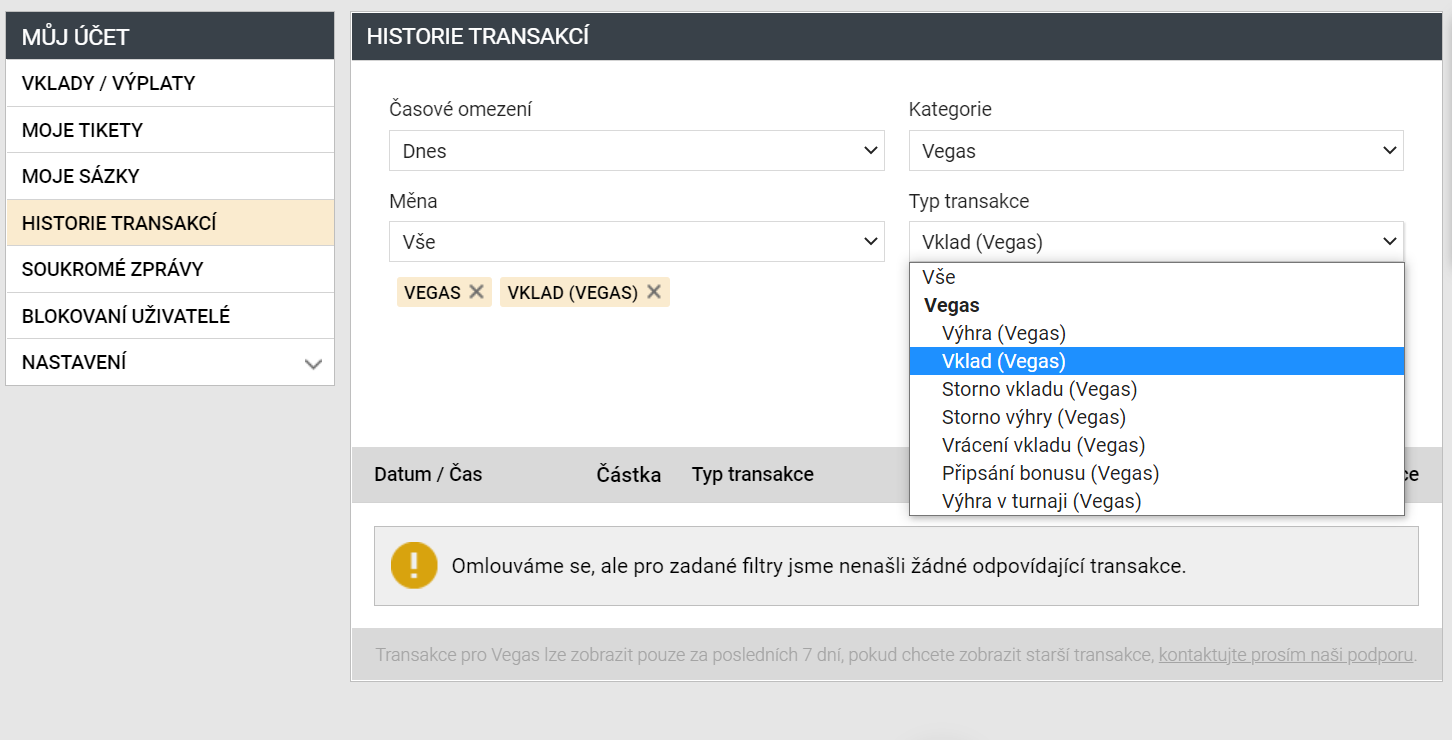Select Vše in transaction type list
Viewport: 1452px width, 740px height.
939,277
